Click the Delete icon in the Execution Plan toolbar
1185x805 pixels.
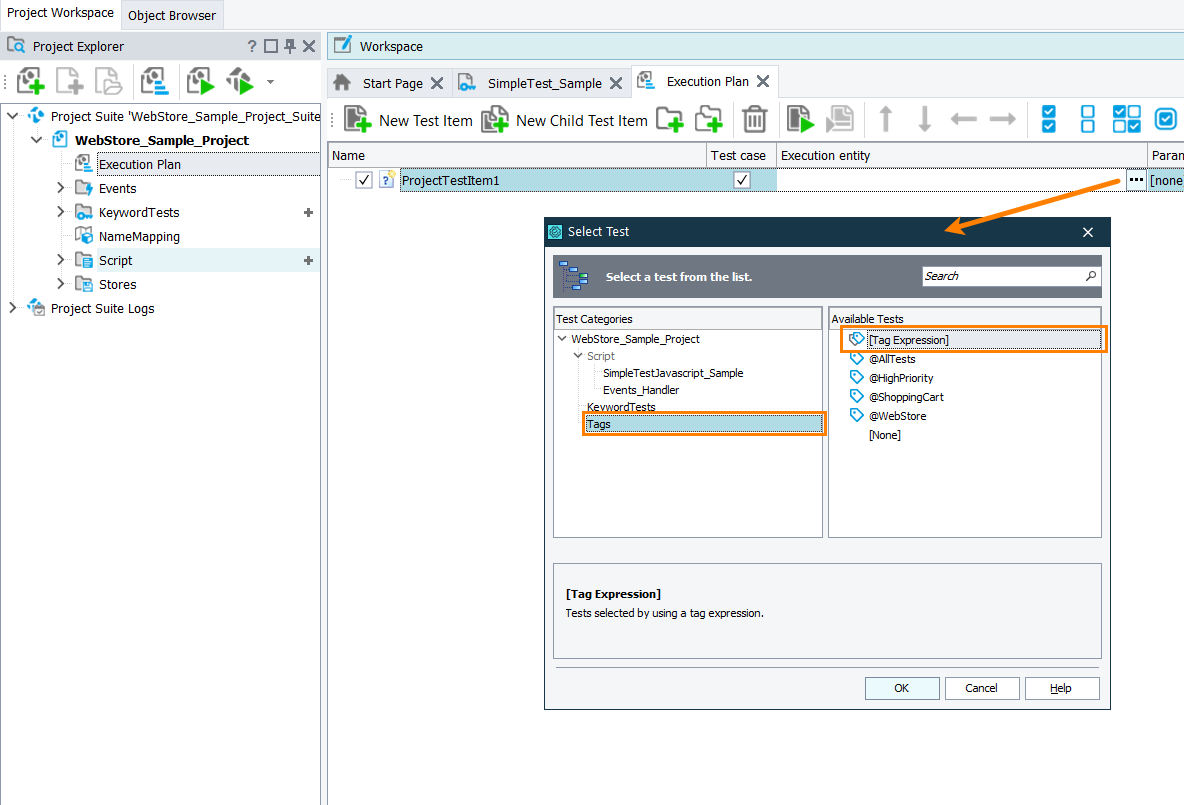coord(755,119)
